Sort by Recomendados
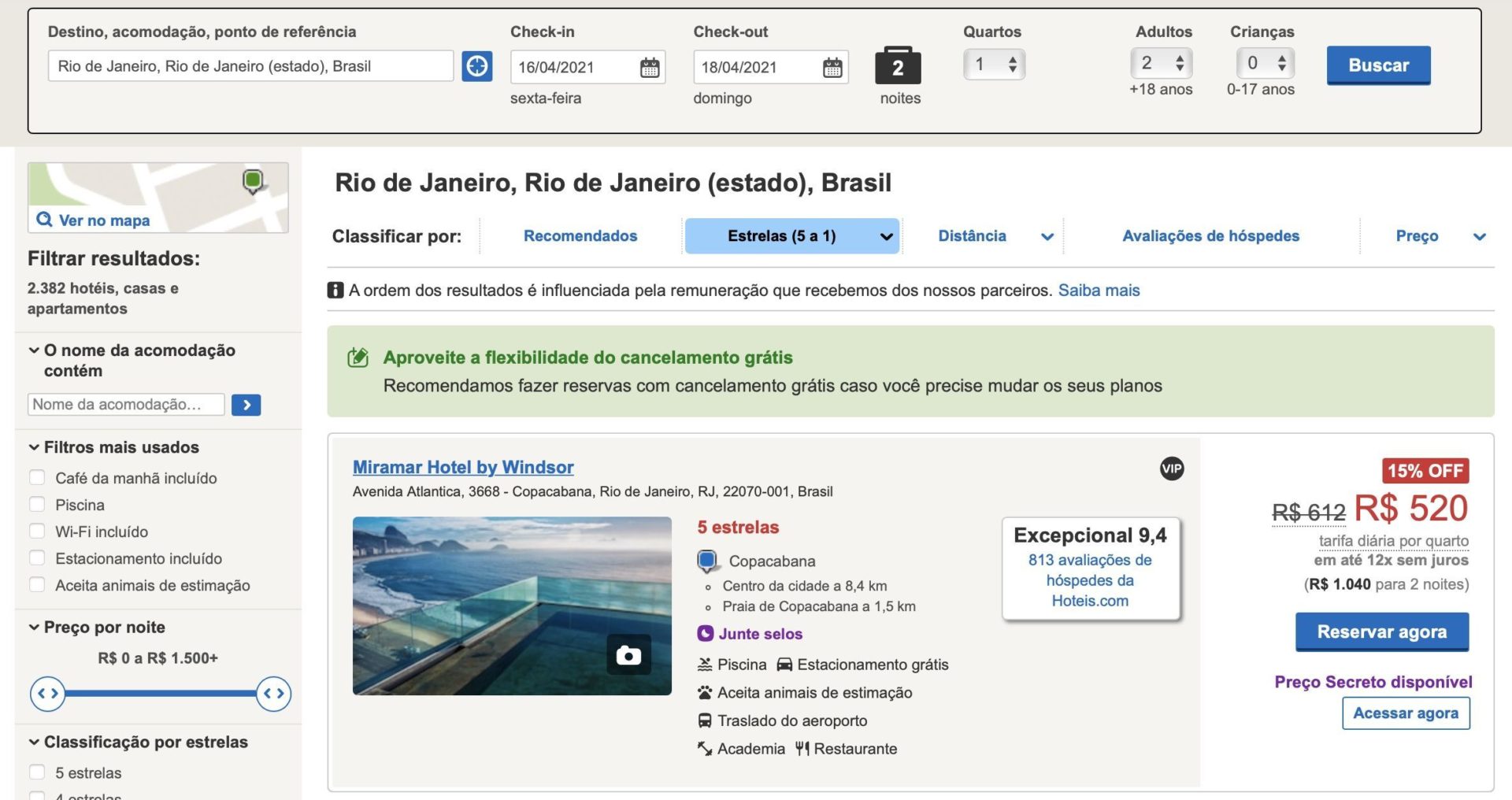 (x=580, y=236)
